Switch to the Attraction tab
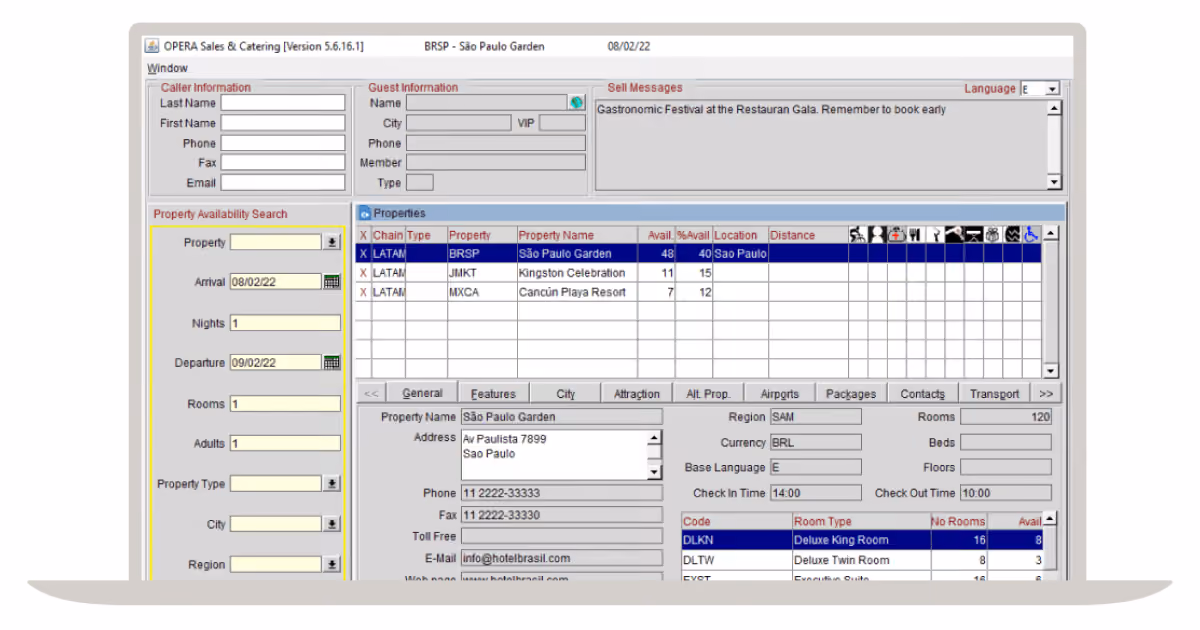This screenshot has height=630, width=1200. [637, 394]
